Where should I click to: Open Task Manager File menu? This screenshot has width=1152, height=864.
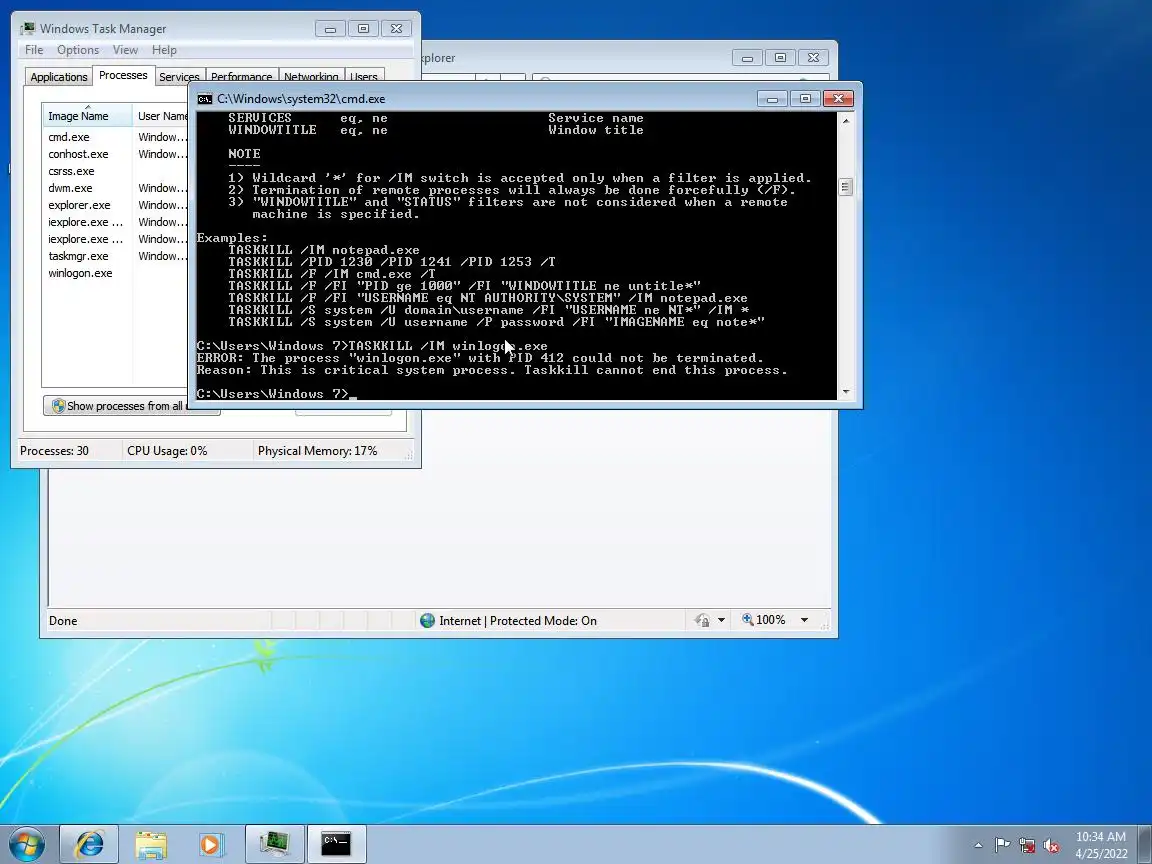34,50
